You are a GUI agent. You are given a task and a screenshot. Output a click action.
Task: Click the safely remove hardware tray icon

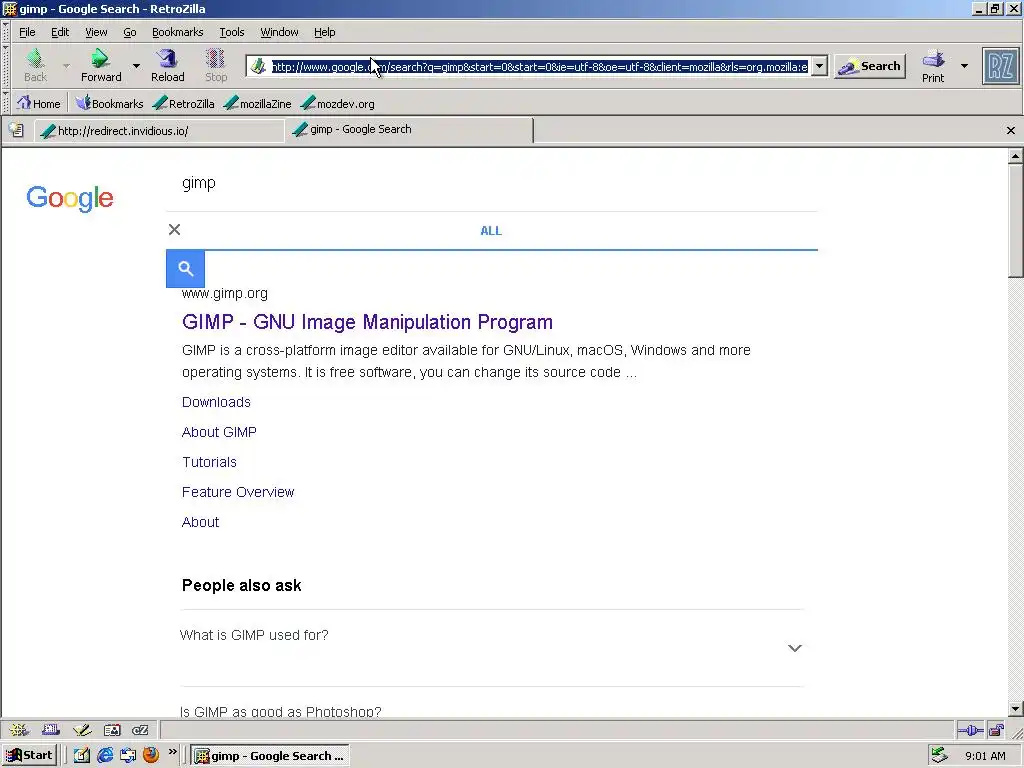(939, 756)
